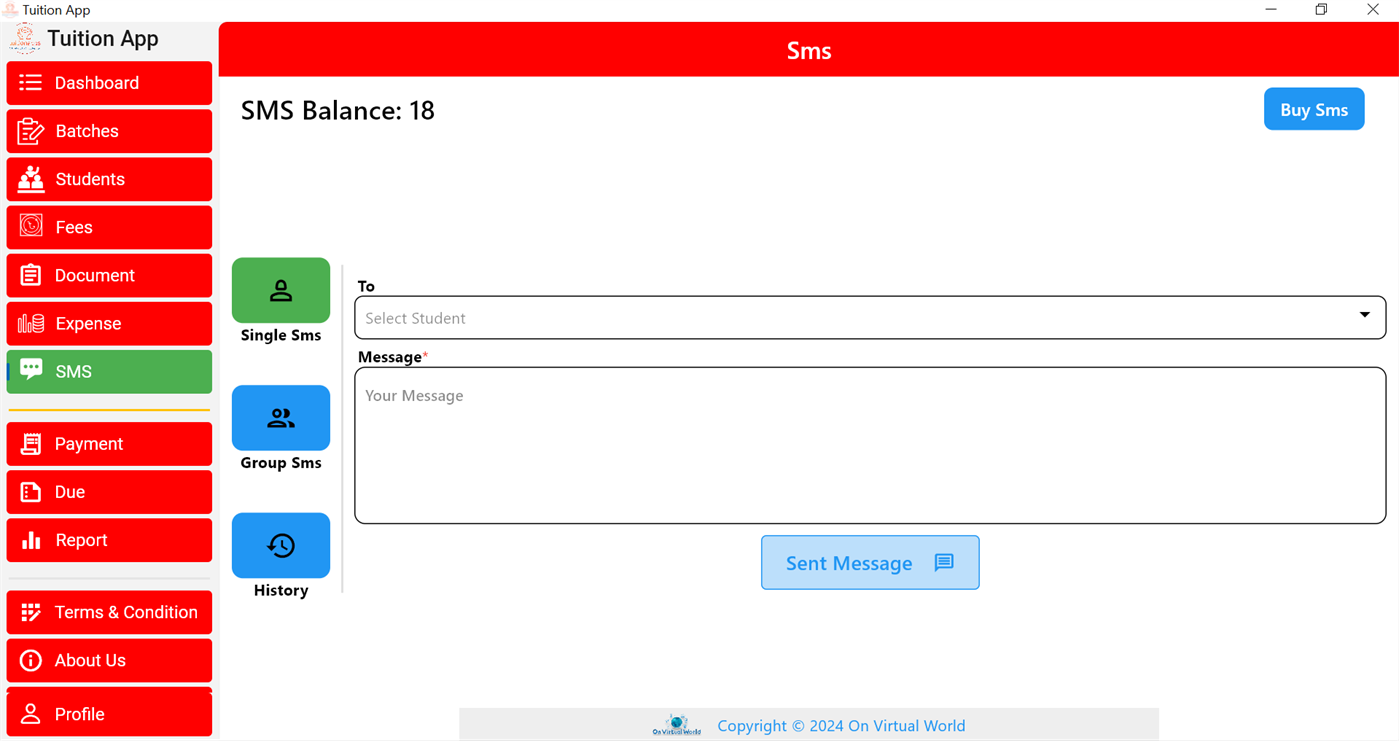Image resolution: width=1399 pixels, height=741 pixels.
Task: Click the Single Sms label
Action: (x=281, y=335)
